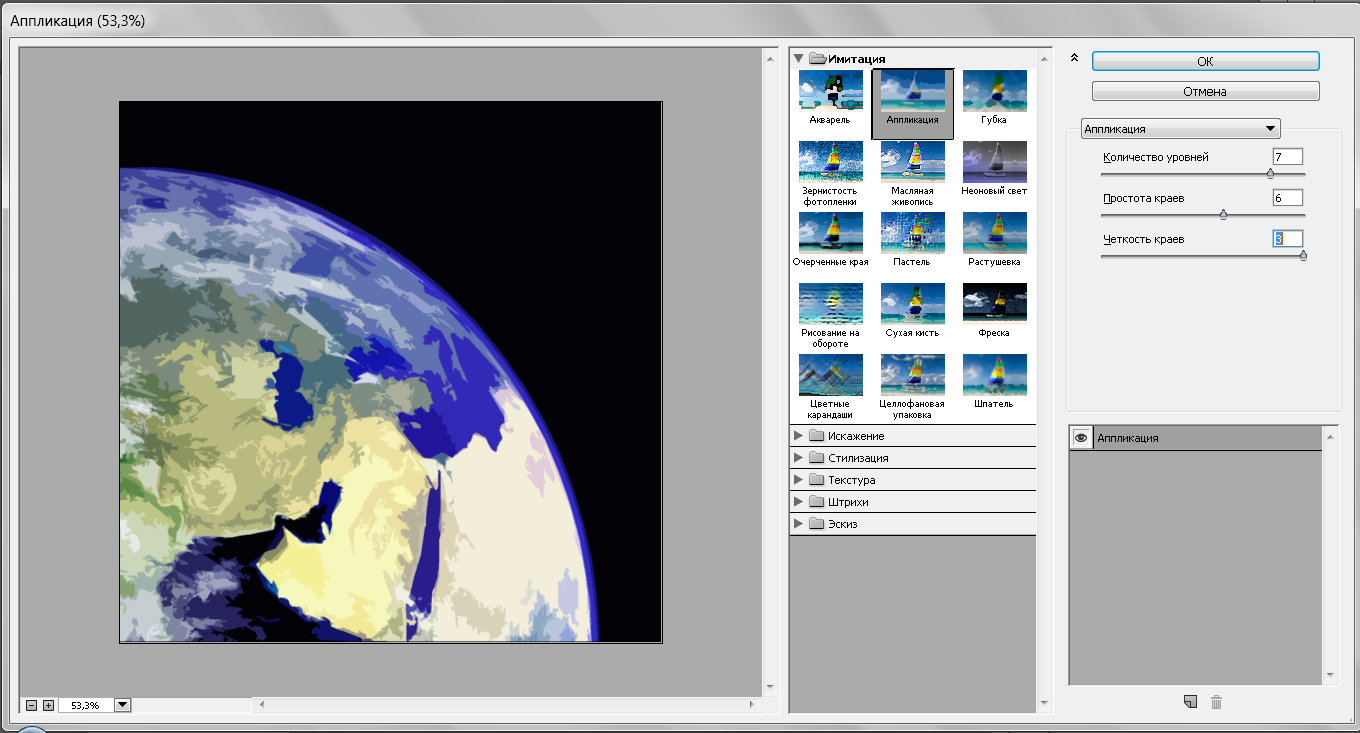Open the Аппликация filter dropdown
This screenshot has height=733, width=1360.
[x=1182, y=129]
